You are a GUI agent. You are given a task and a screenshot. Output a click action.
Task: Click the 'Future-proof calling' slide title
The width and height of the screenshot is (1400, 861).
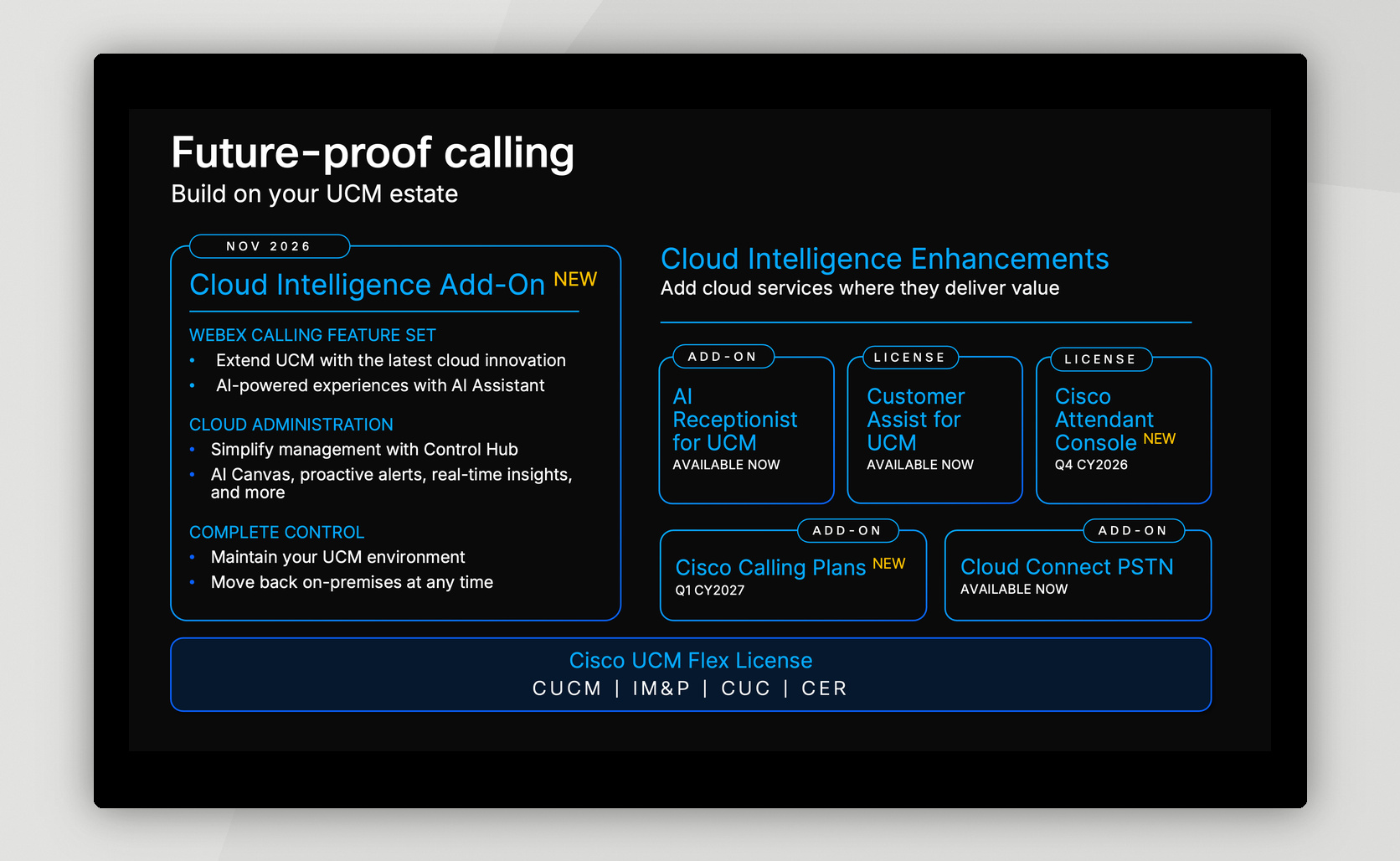pos(373,153)
